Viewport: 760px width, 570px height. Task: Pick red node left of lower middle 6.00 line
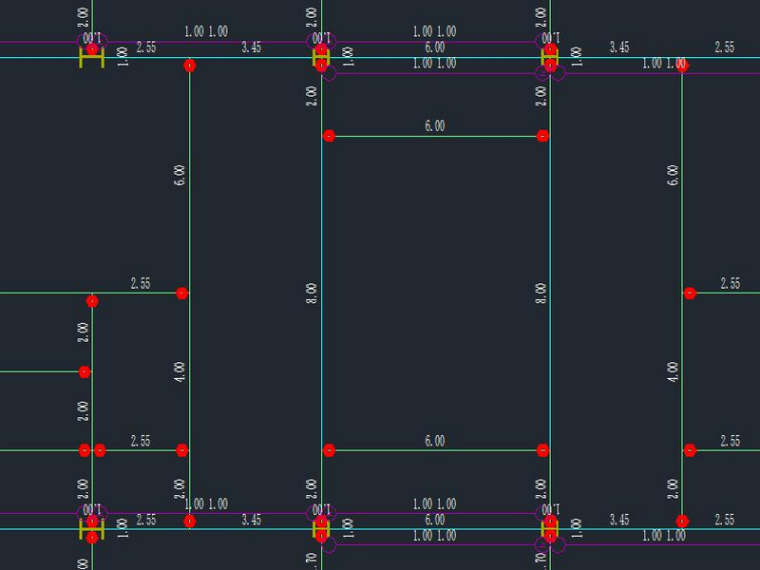click(329, 450)
